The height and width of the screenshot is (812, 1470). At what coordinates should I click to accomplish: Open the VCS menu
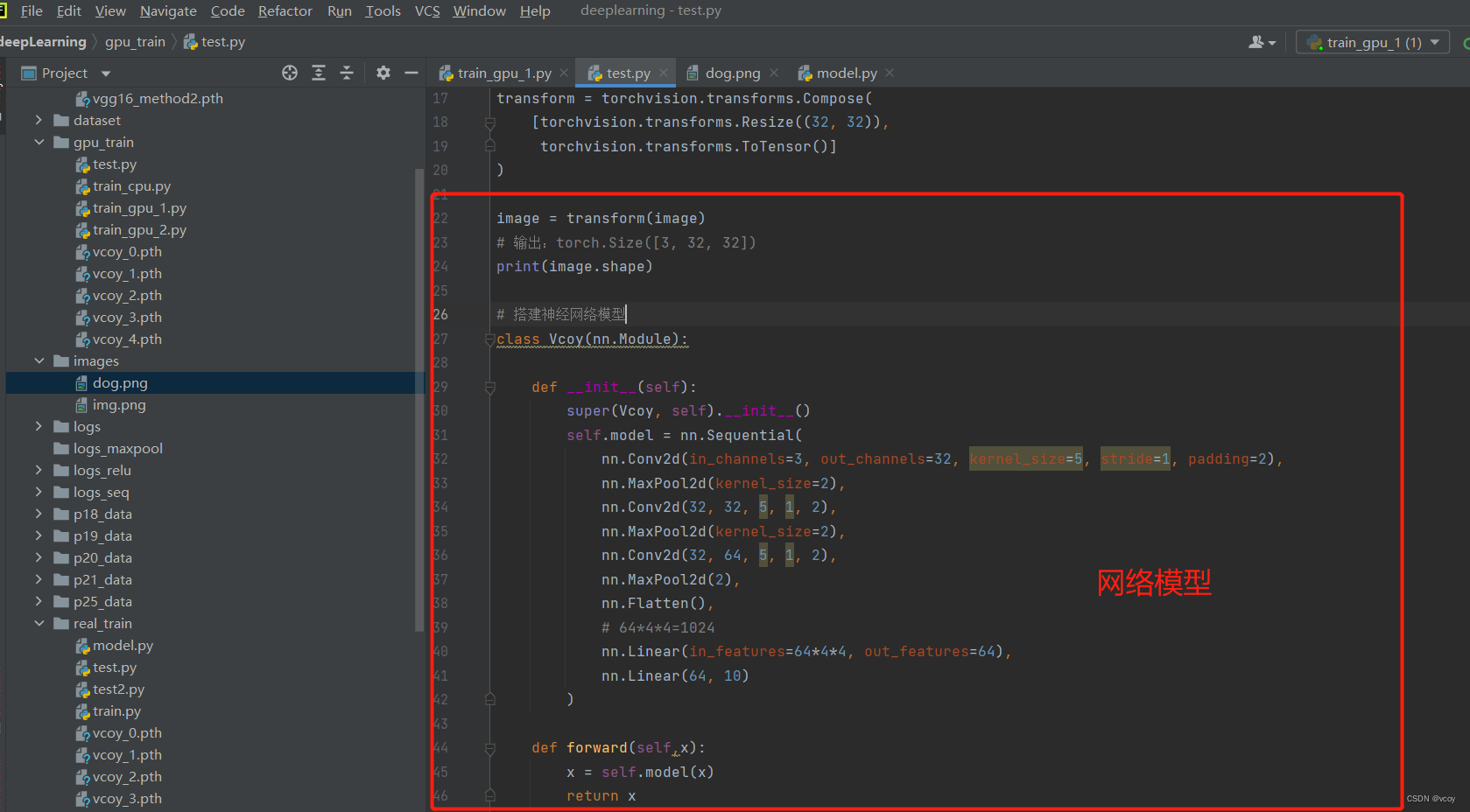tap(427, 10)
